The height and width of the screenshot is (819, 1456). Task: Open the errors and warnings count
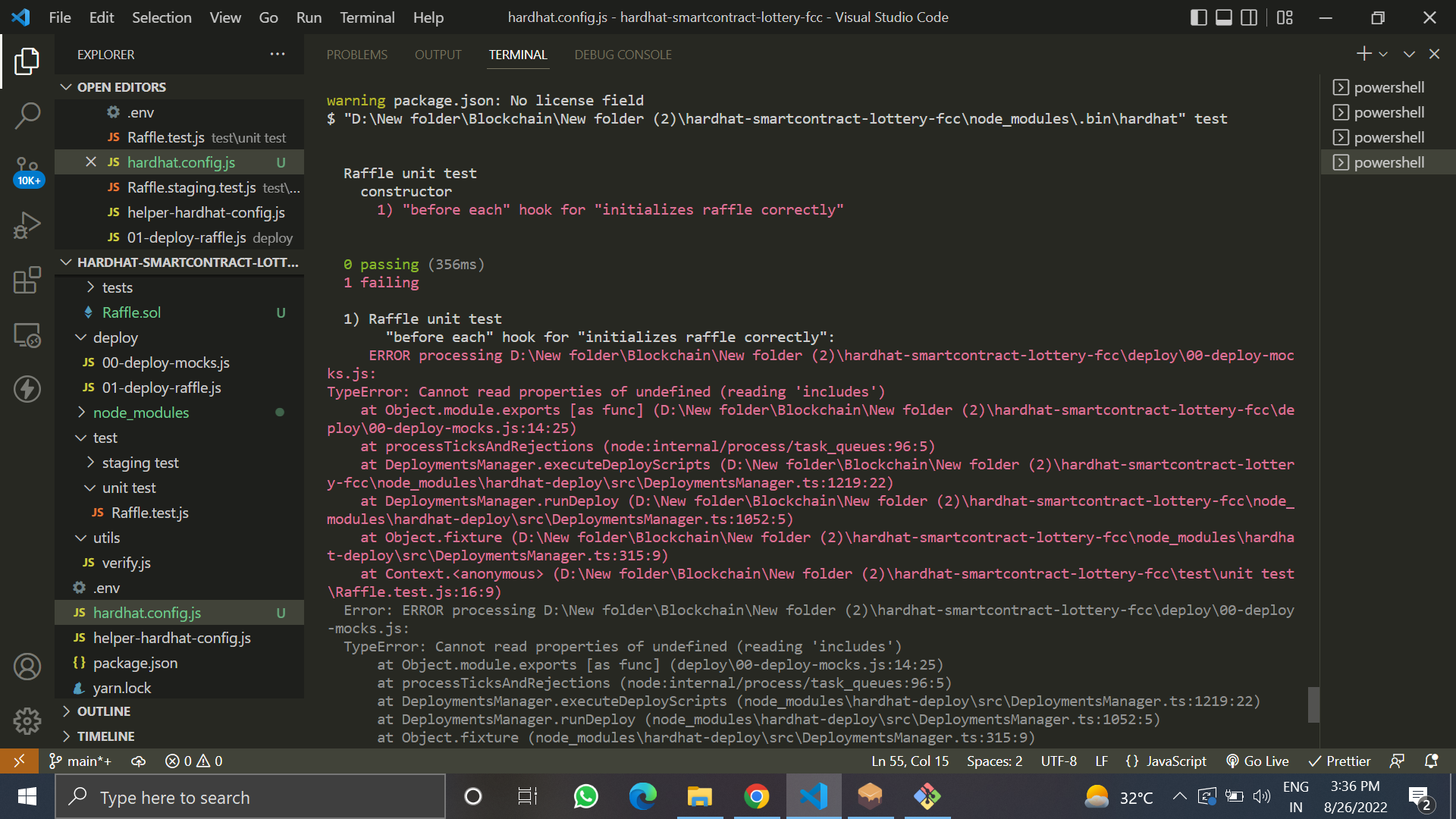[x=193, y=761]
